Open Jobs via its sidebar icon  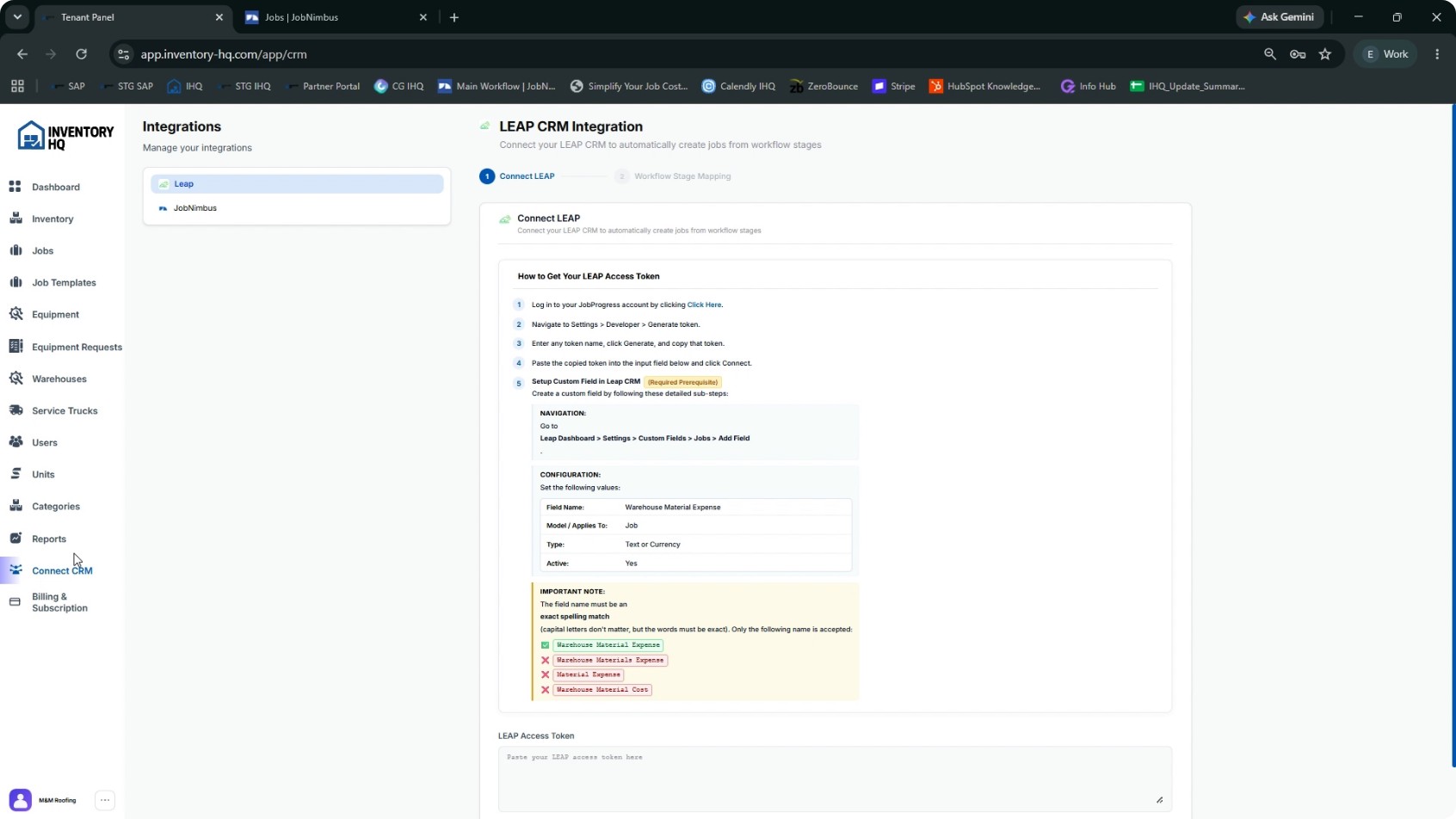[x=15, y=250]
